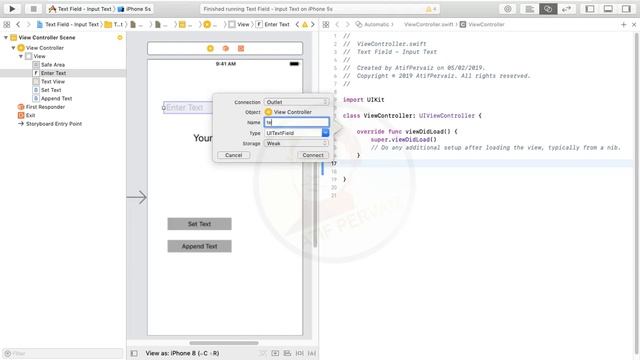Click the horizontal scrollbar of the canvas
This screenshot has width=640, height=360.
coord(224,343)
